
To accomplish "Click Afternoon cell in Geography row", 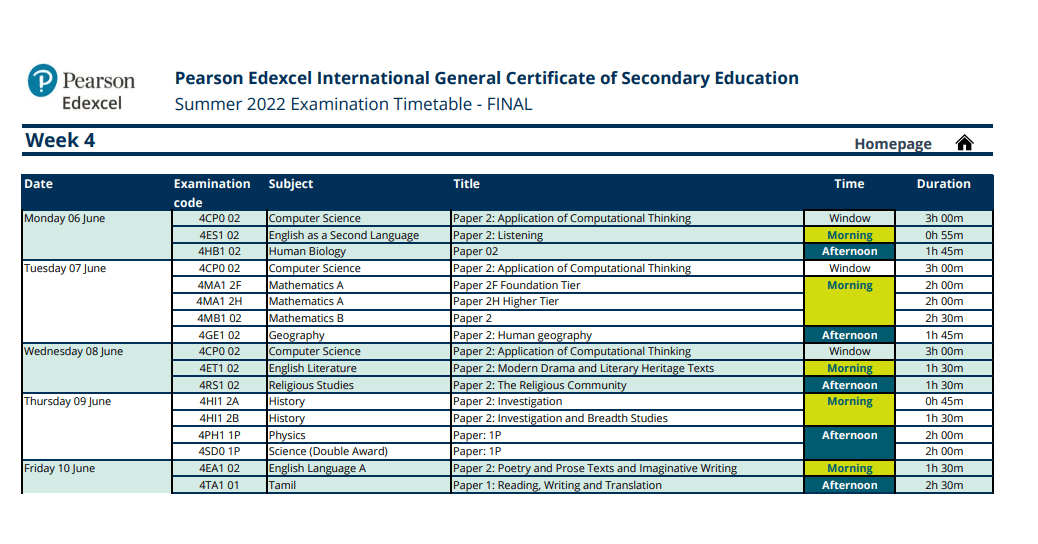I will click(x=849, y=336).
